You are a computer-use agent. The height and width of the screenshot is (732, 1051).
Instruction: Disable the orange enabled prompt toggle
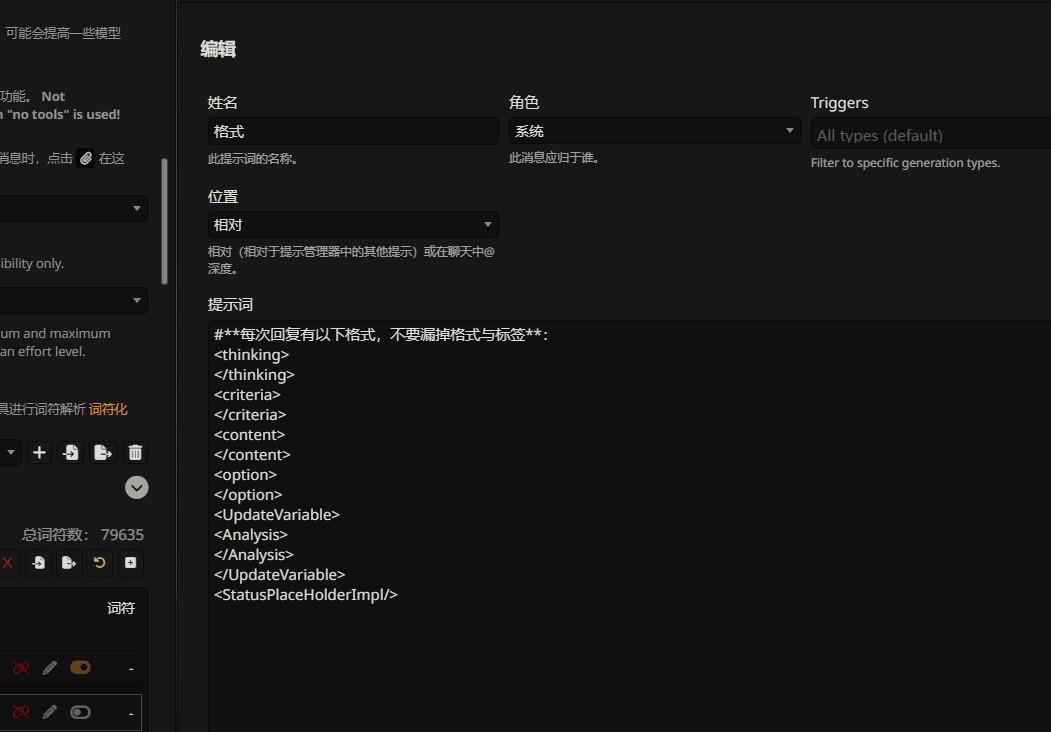point(80,667)
